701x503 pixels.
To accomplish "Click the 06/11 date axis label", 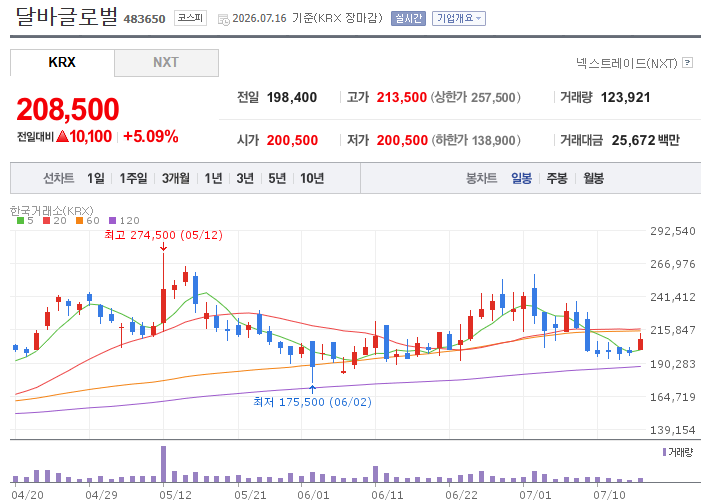I will point(387,495).
